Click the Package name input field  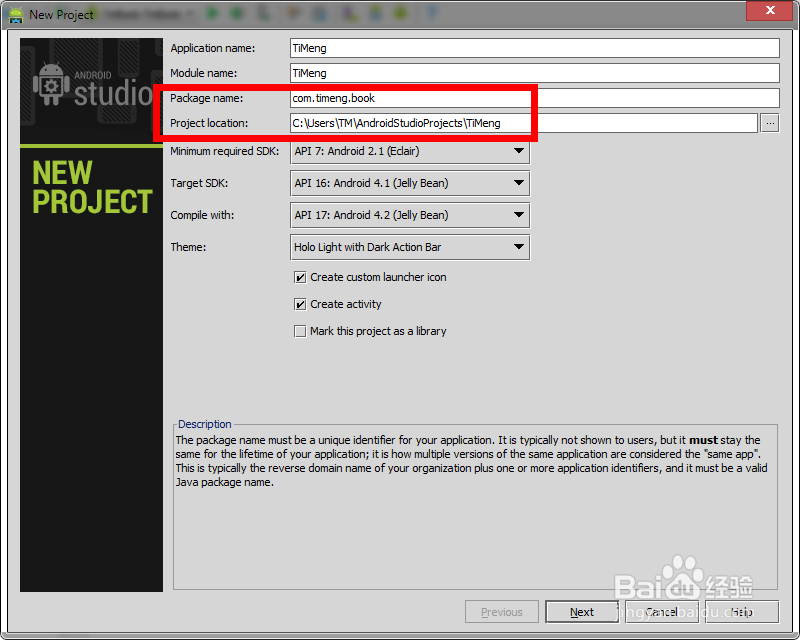[534, 98]
